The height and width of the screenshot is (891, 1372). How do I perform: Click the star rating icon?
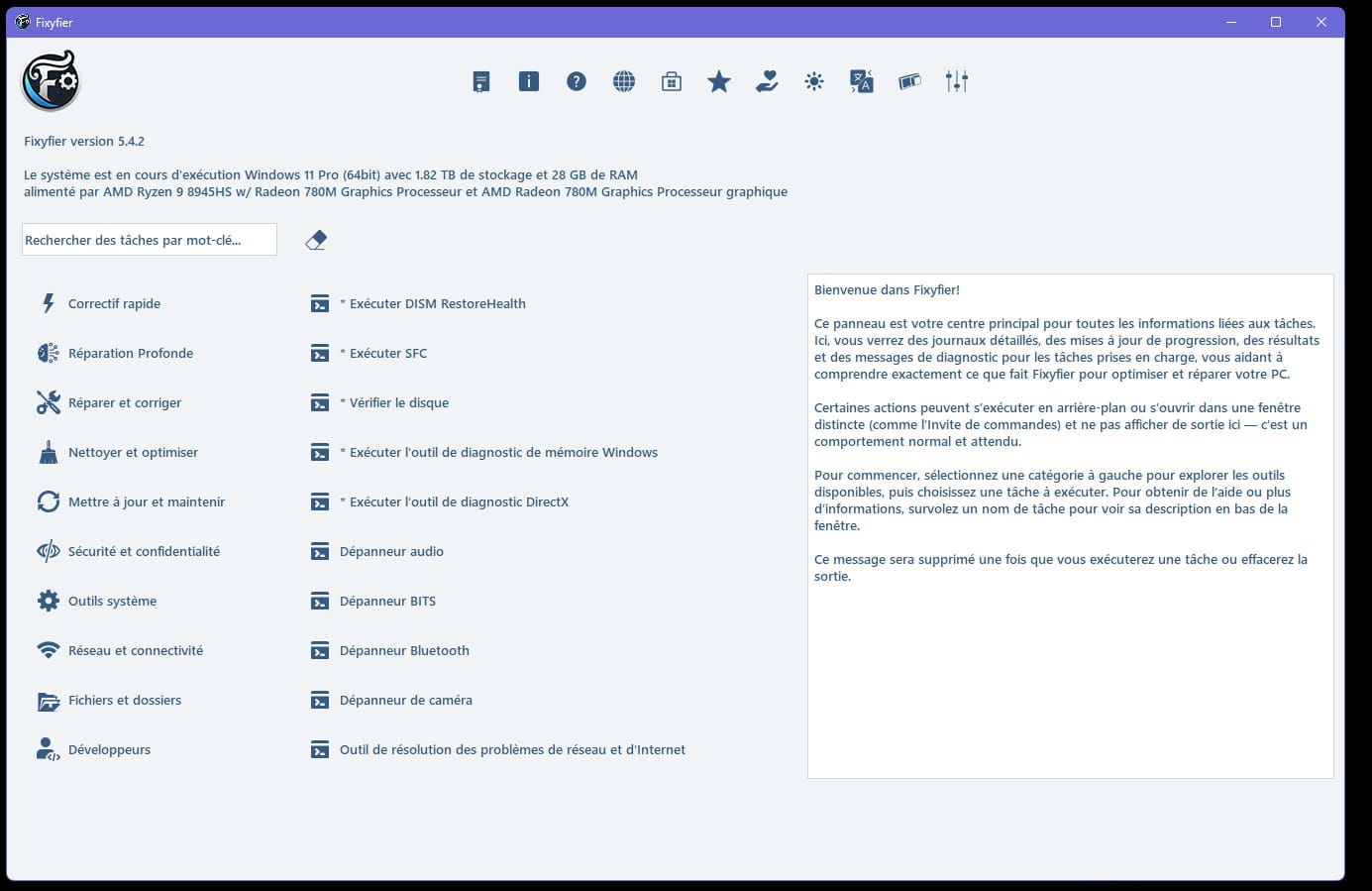(719, 81)
